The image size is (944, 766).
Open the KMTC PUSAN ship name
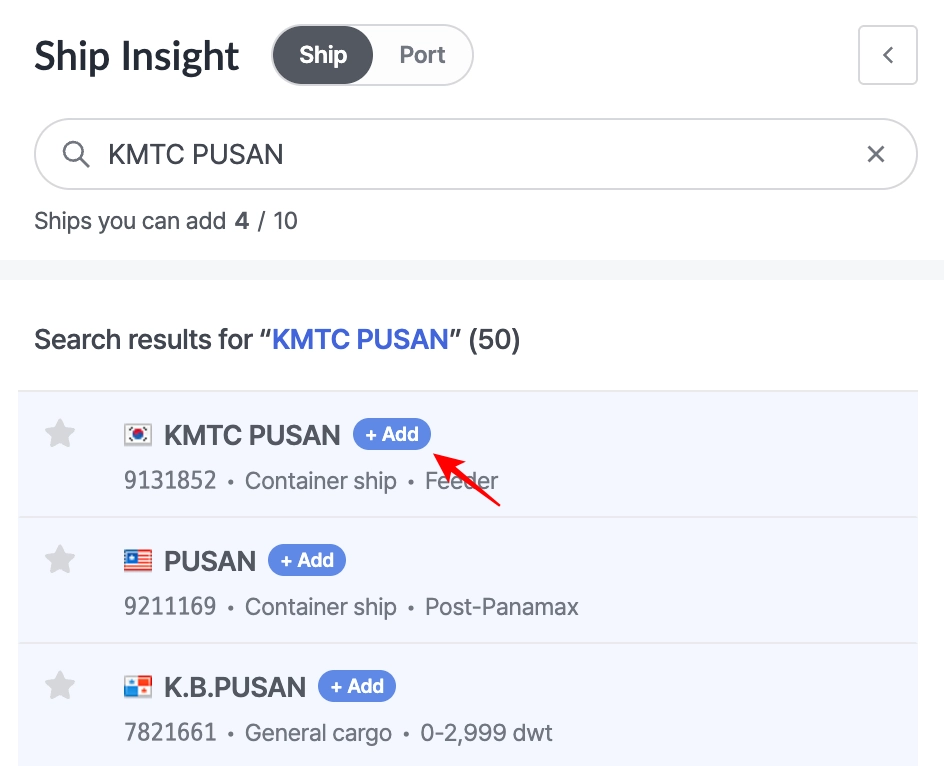pos(252,436)
